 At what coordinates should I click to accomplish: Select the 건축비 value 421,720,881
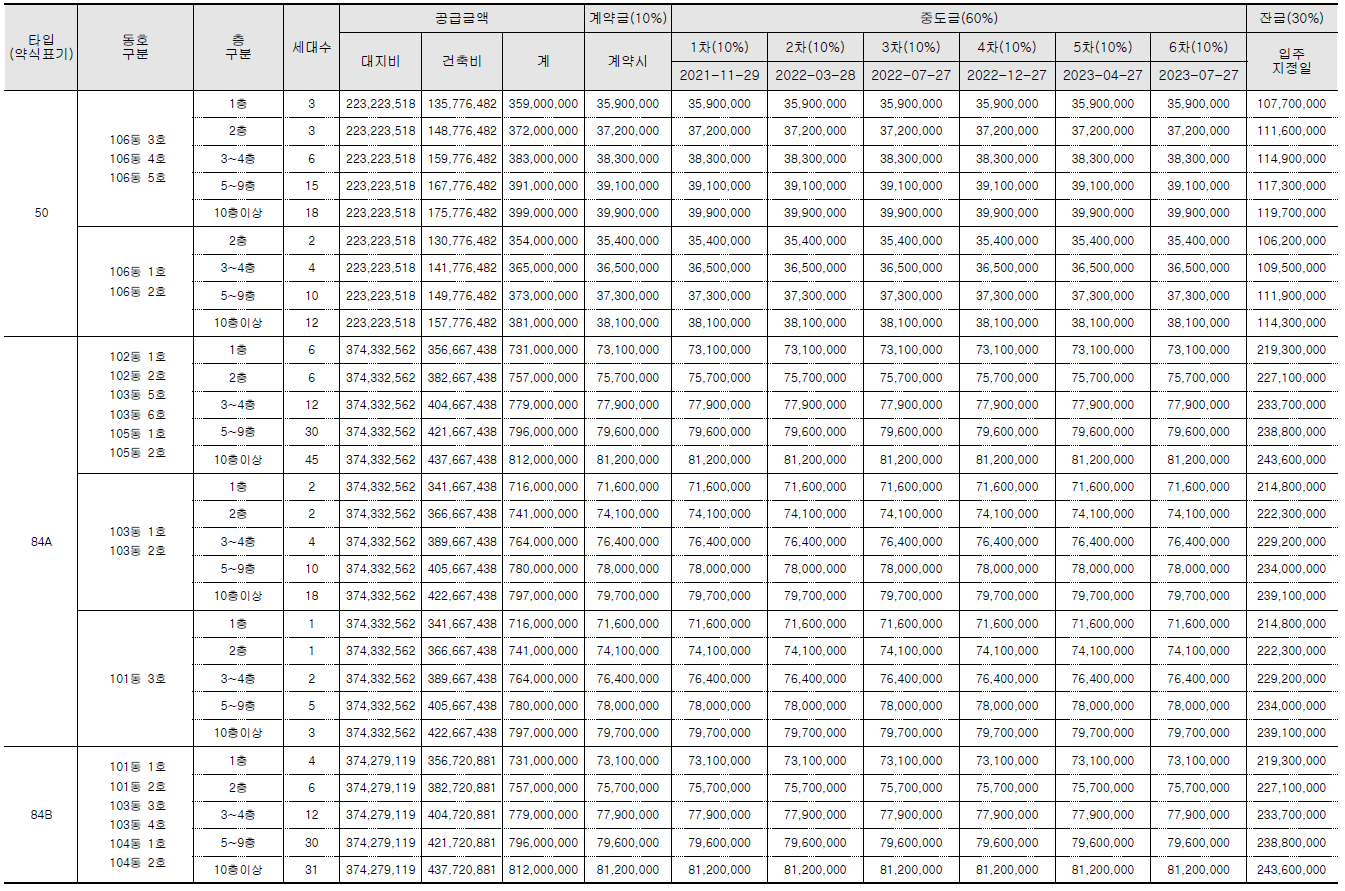pos(462,843)
